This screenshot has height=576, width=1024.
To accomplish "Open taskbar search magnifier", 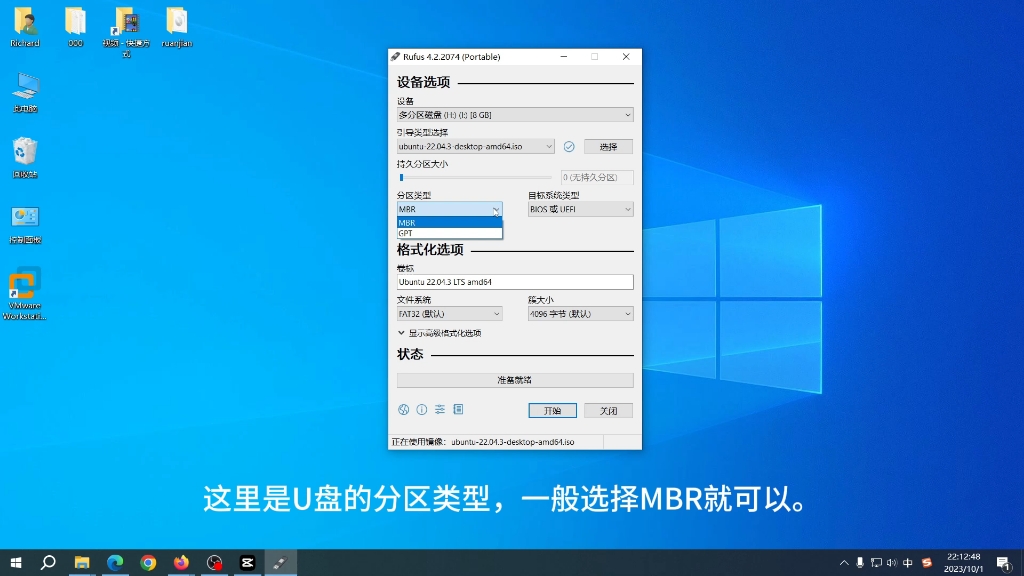I will pyautogui.click(x=48, y=562).
